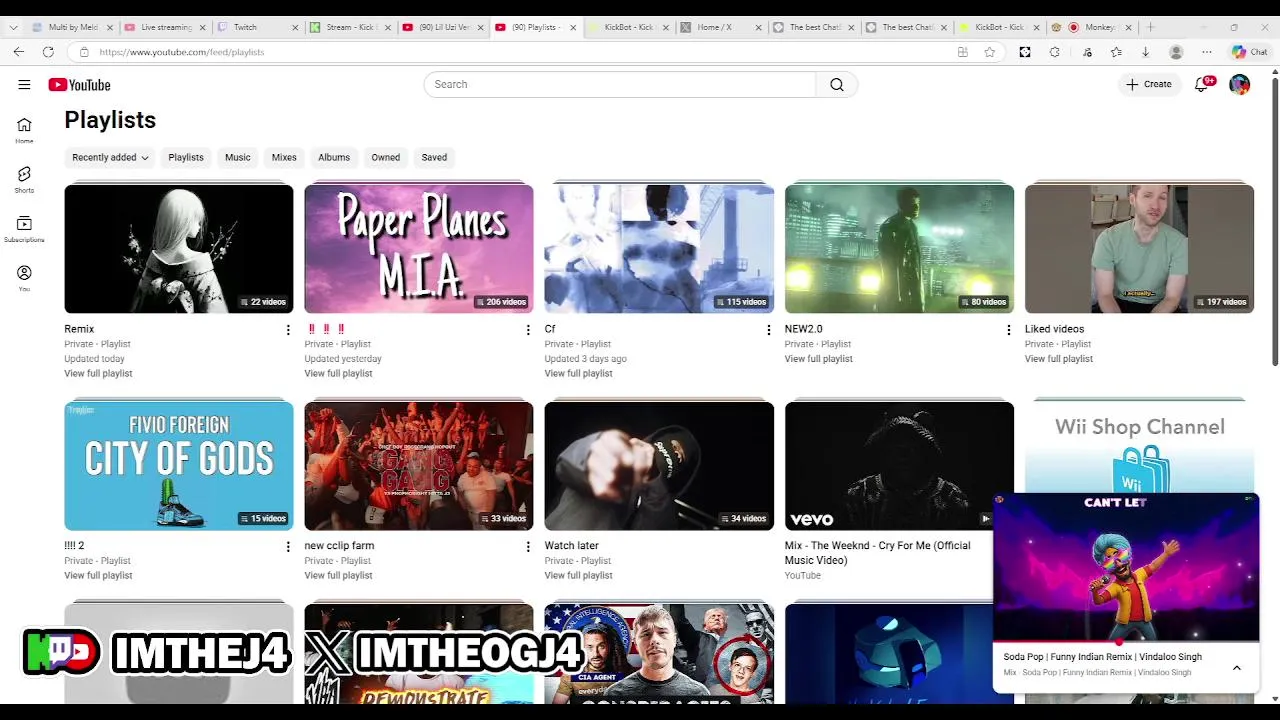
Task: Go back in the browser
Action: (x=19, y=52)
